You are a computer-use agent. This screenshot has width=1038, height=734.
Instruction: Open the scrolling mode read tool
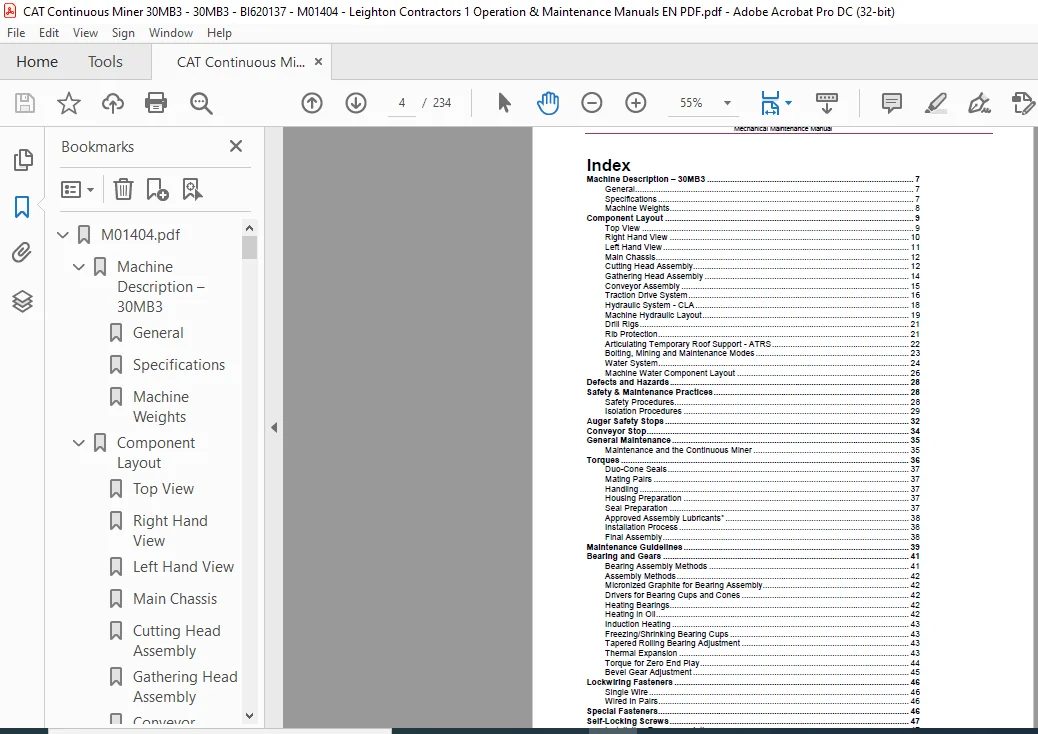tap(826, 103)
